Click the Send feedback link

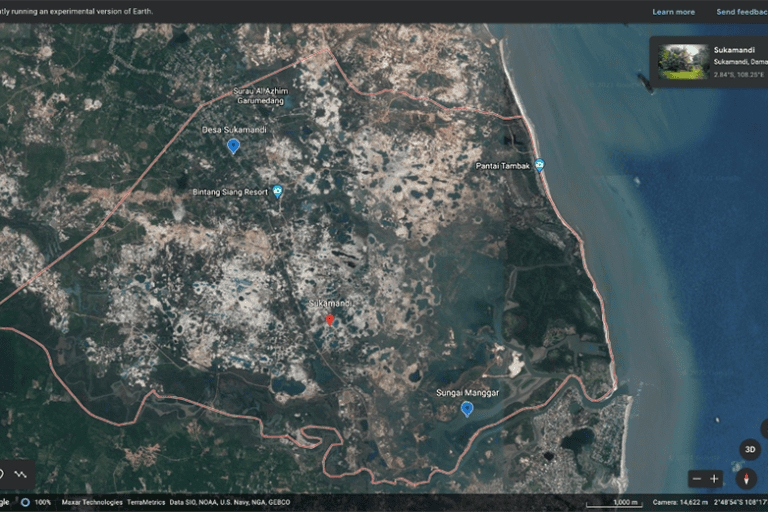741,12
